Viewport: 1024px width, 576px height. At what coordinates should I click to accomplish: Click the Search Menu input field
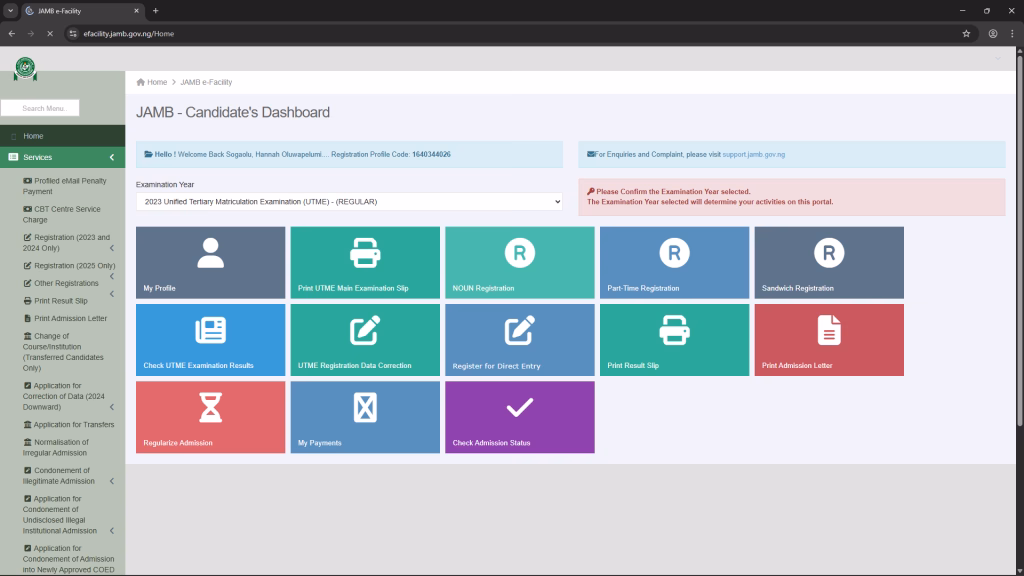tap(40, 108)
